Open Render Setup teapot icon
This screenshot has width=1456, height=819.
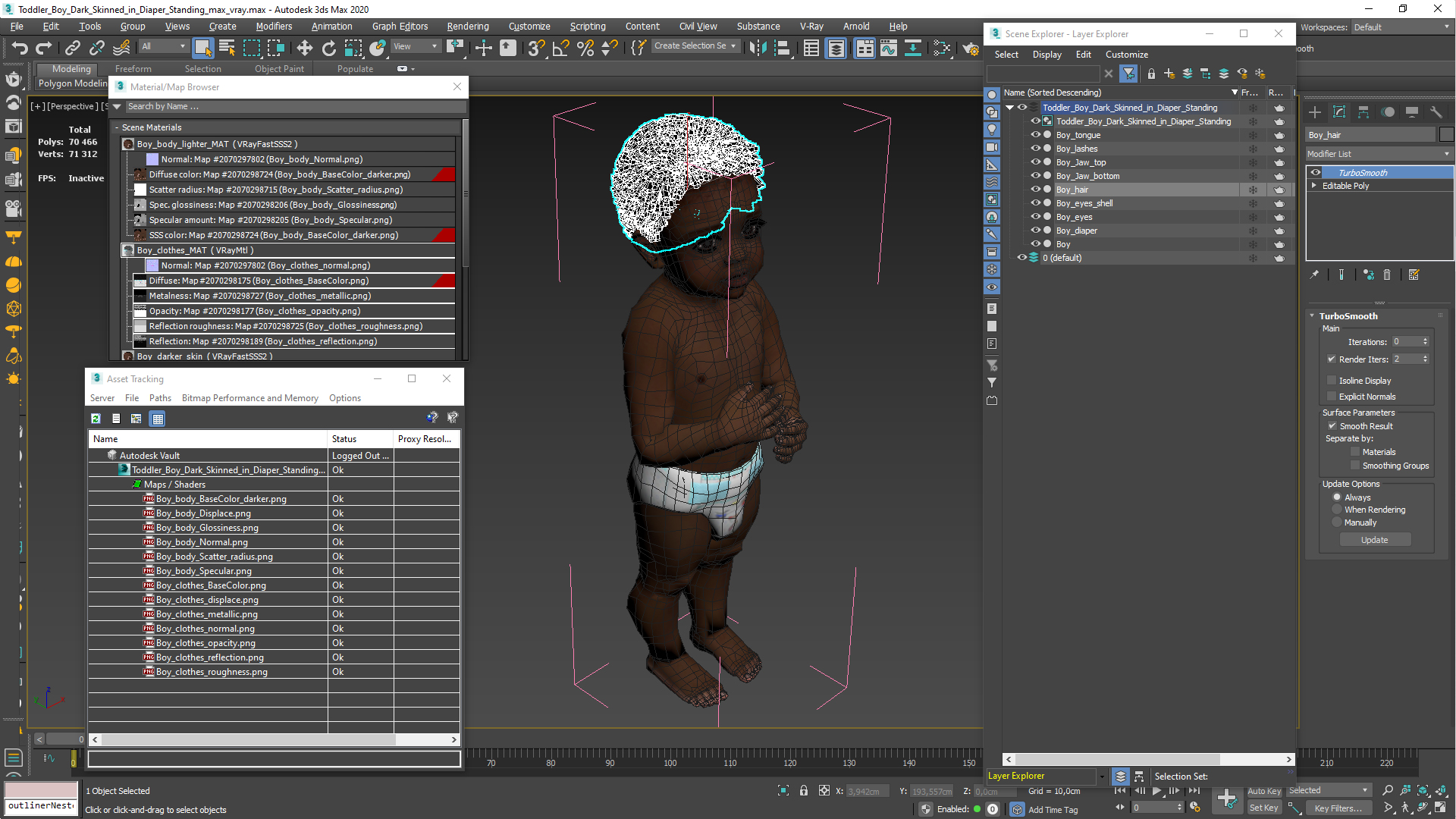[971, 49]
